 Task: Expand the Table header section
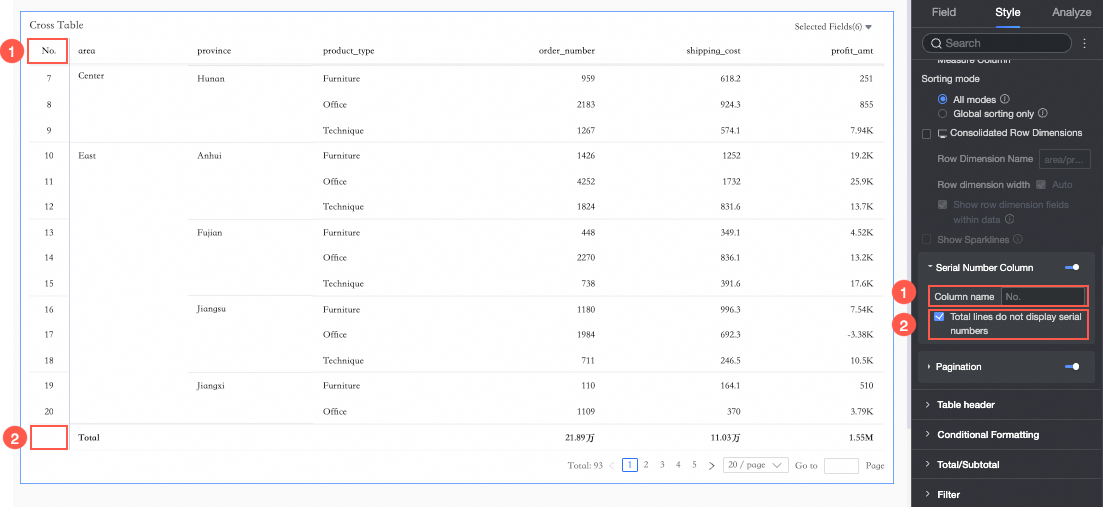click(x=965, y=405)
